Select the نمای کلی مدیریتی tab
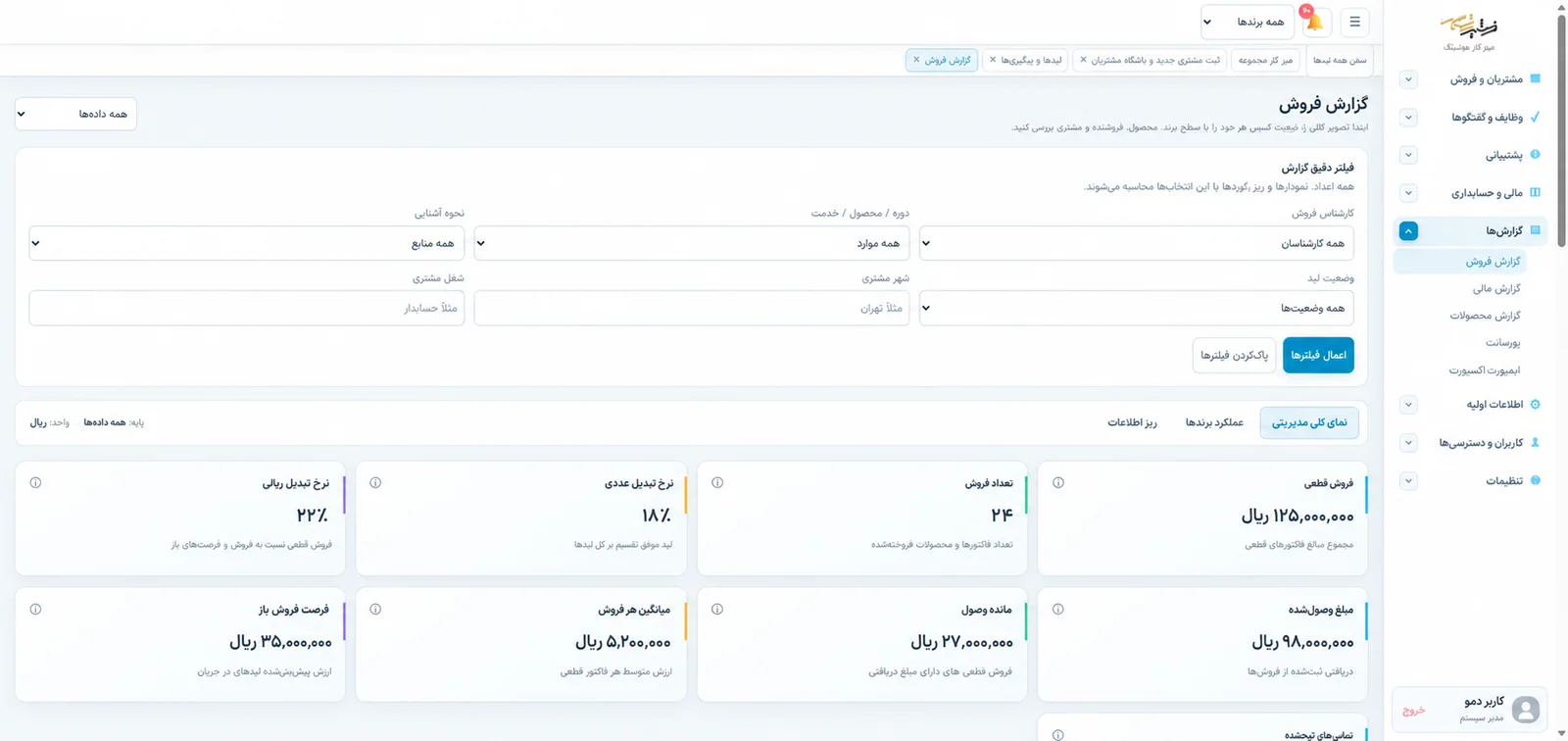Viewport: 1568px width, 741px height. click(x=1309, y=422)
